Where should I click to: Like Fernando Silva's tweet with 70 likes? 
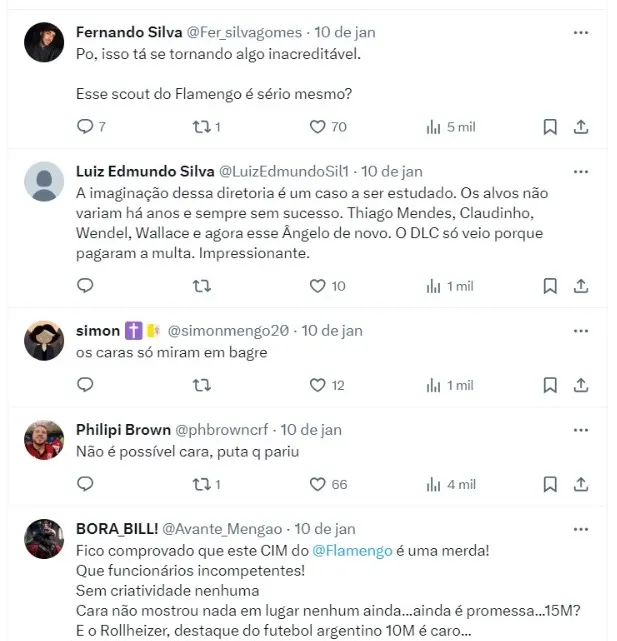[317, 127]
